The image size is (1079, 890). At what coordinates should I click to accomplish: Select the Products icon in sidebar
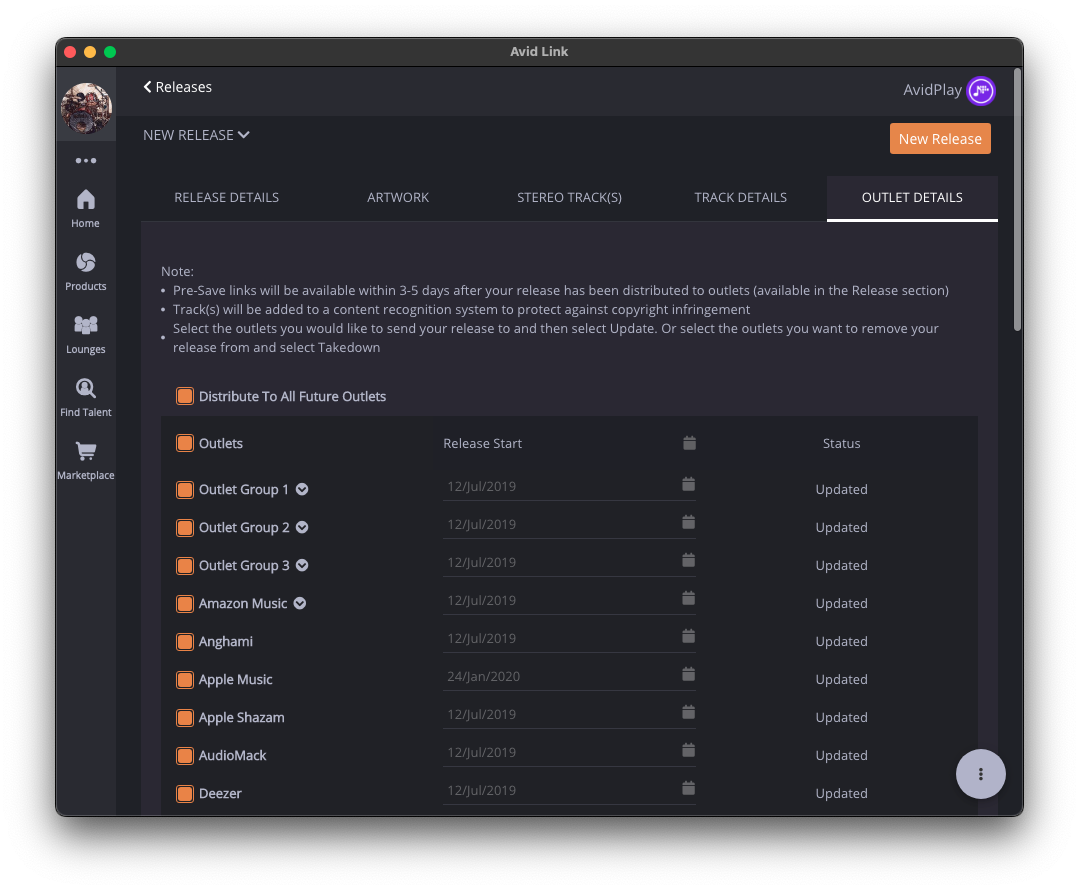(x=85, y=267)
